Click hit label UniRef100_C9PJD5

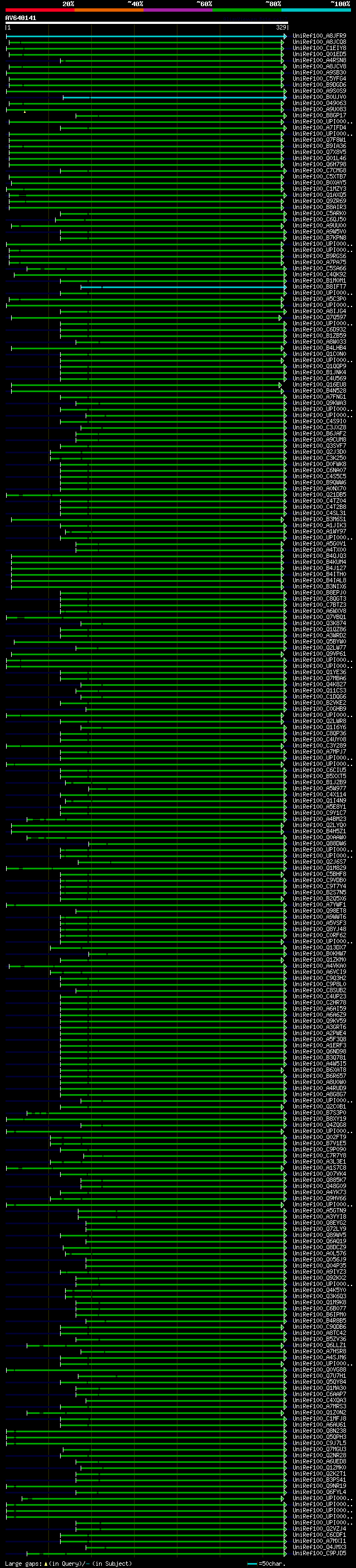pyautogui.click(x=319, y=1553)
